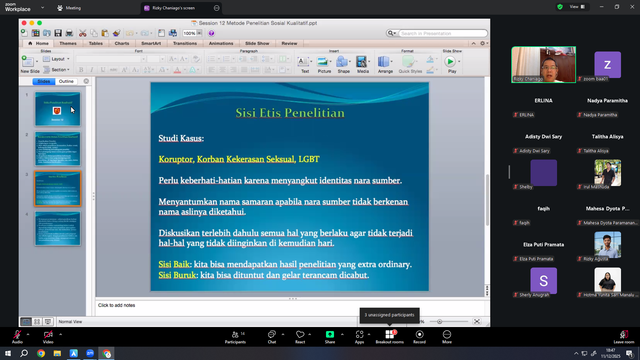
Task: Open Zoom Apps
Action: pos(359,337)
